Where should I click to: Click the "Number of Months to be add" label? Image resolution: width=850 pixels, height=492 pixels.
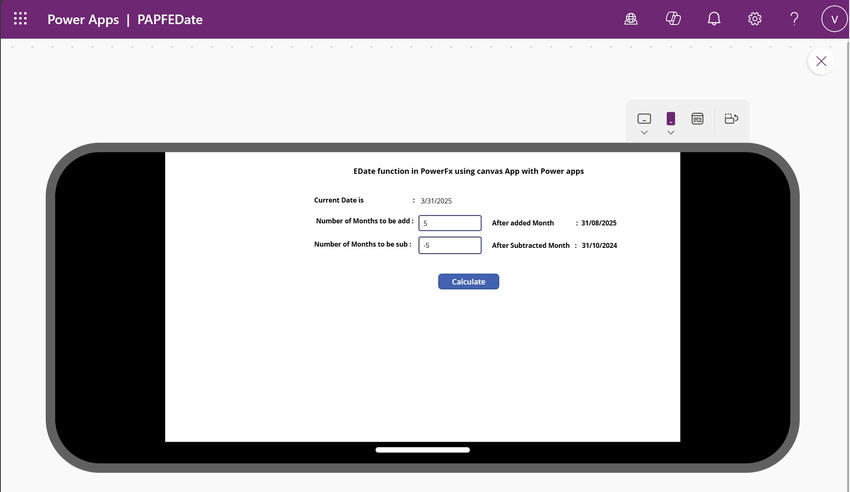(363, 221)
